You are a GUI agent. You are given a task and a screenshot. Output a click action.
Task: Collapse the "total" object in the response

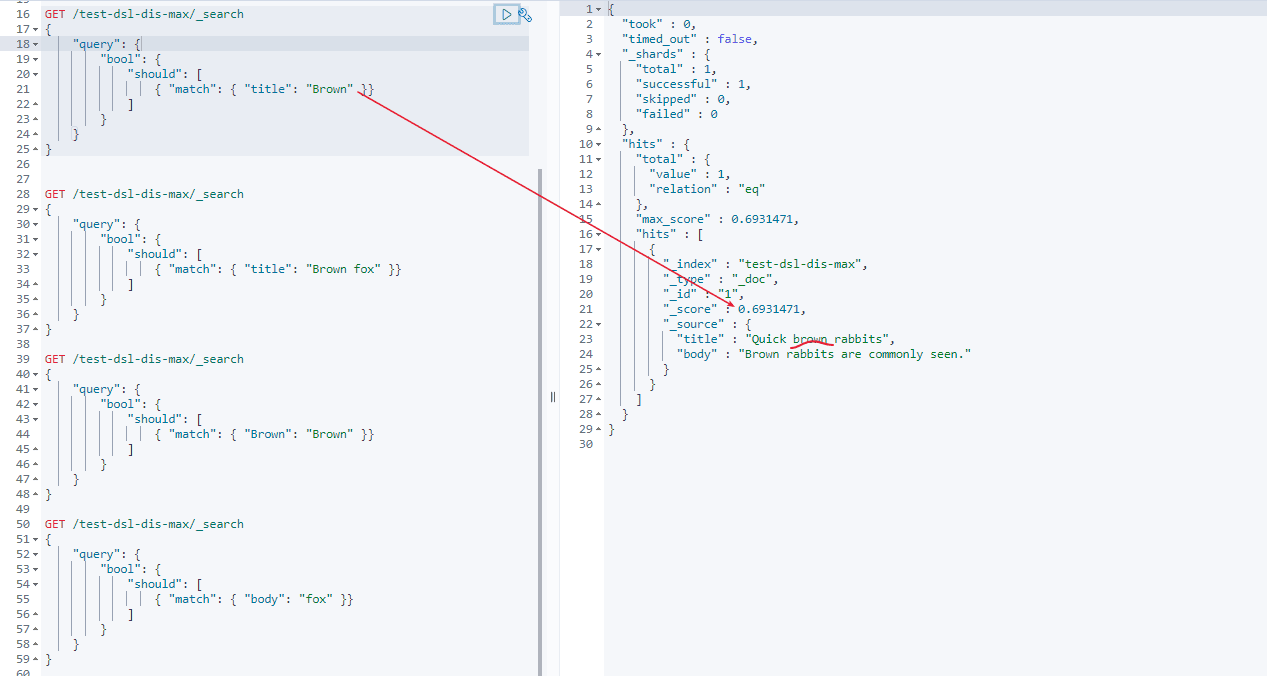tap(598, 159)
